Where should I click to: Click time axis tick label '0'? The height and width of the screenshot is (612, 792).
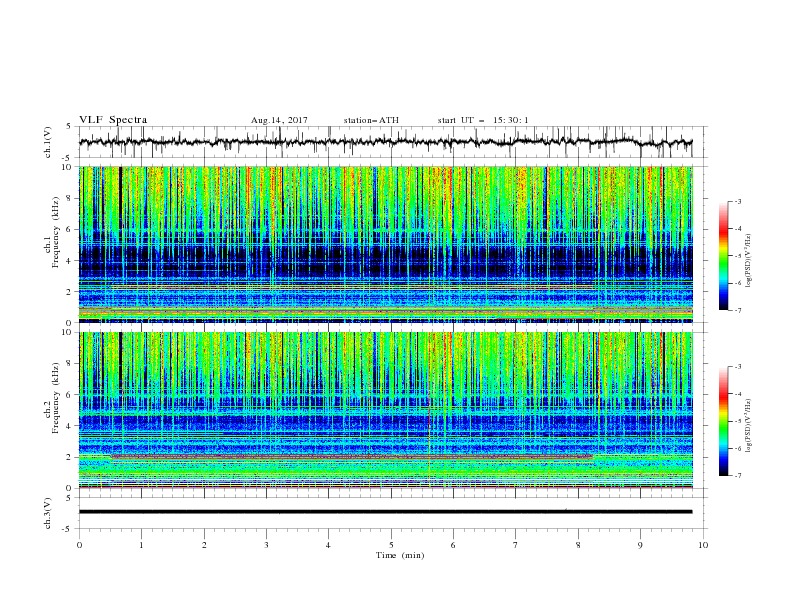(79, 545)
